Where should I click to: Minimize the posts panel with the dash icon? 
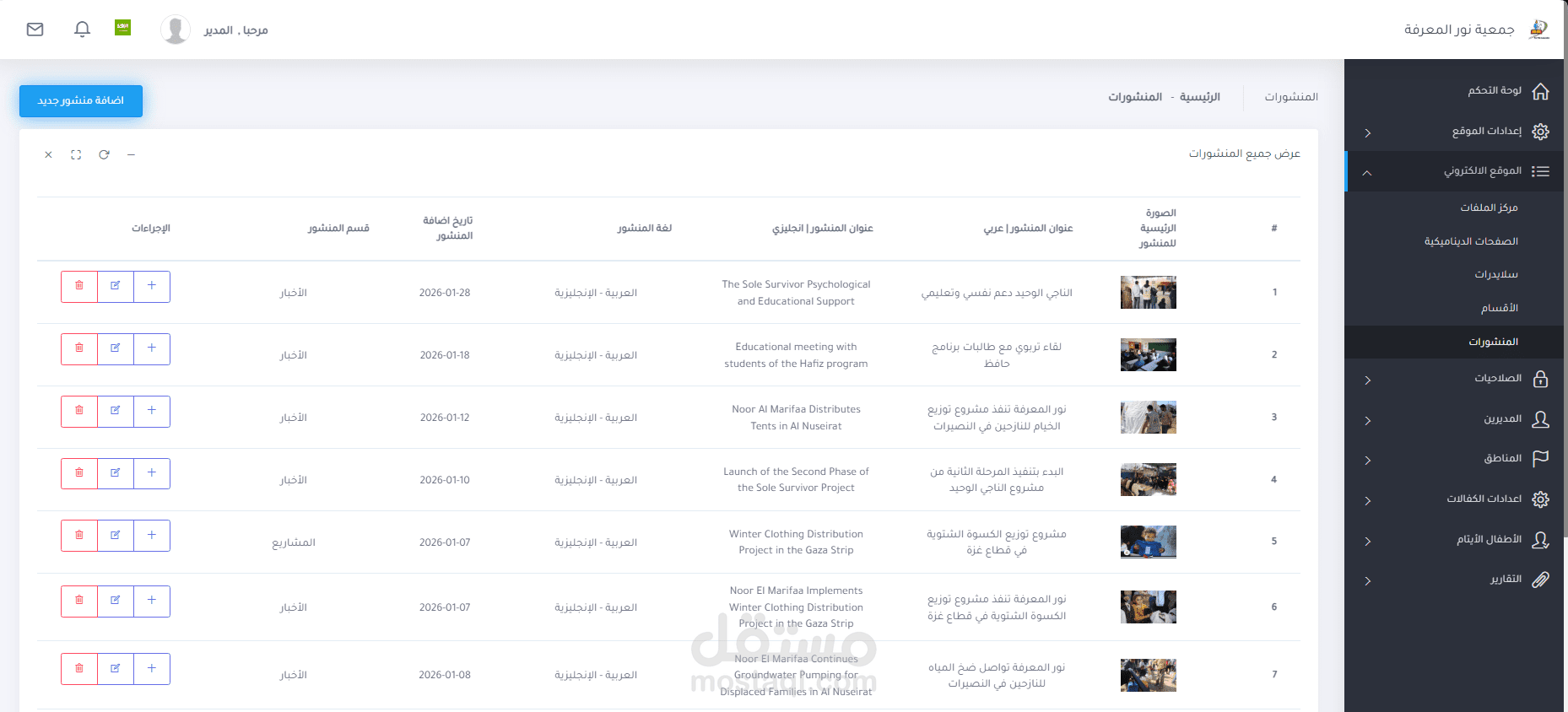pos(131,154)
